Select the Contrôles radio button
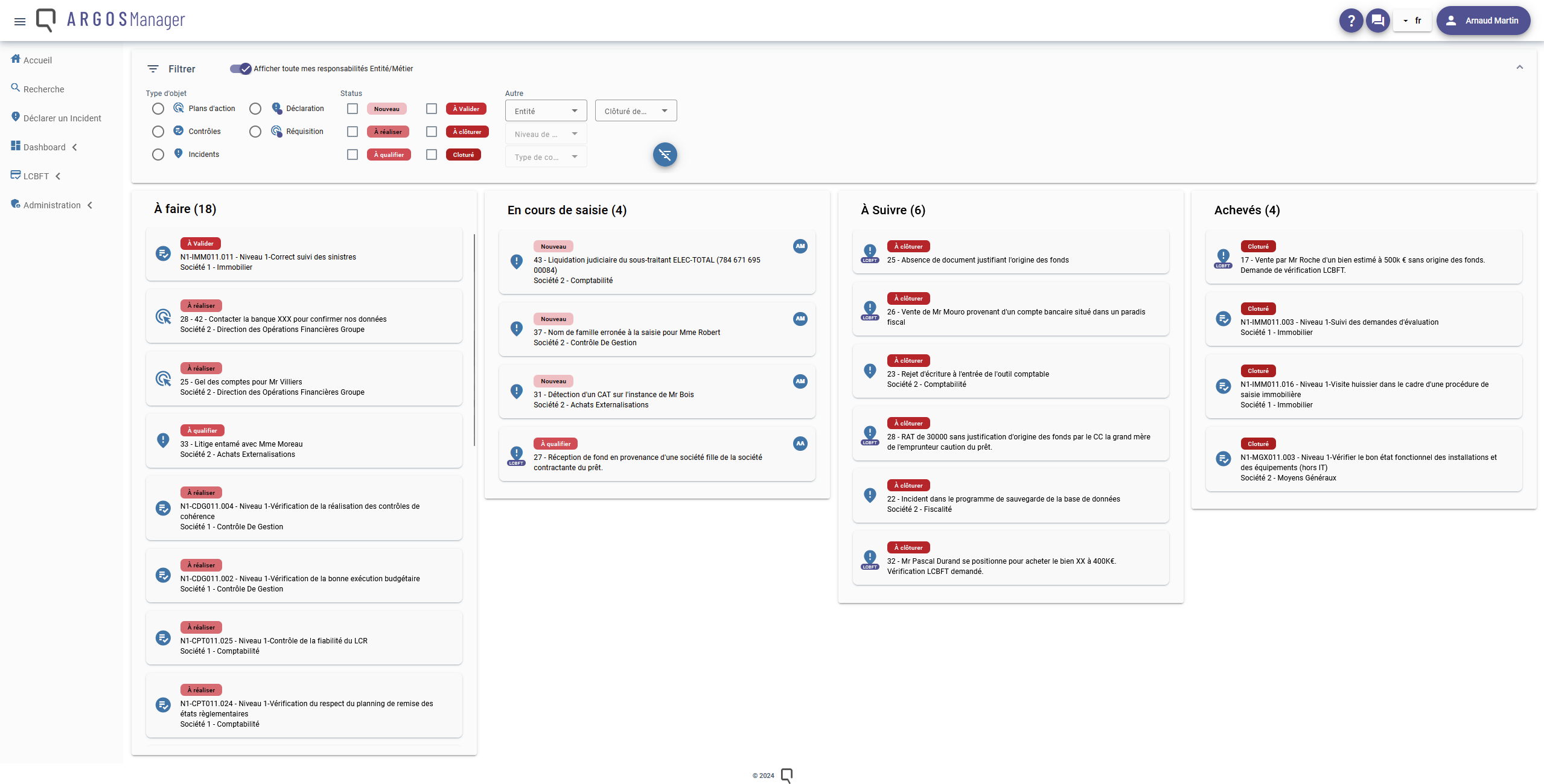1544x784 pixels. (x=158, y=132)
